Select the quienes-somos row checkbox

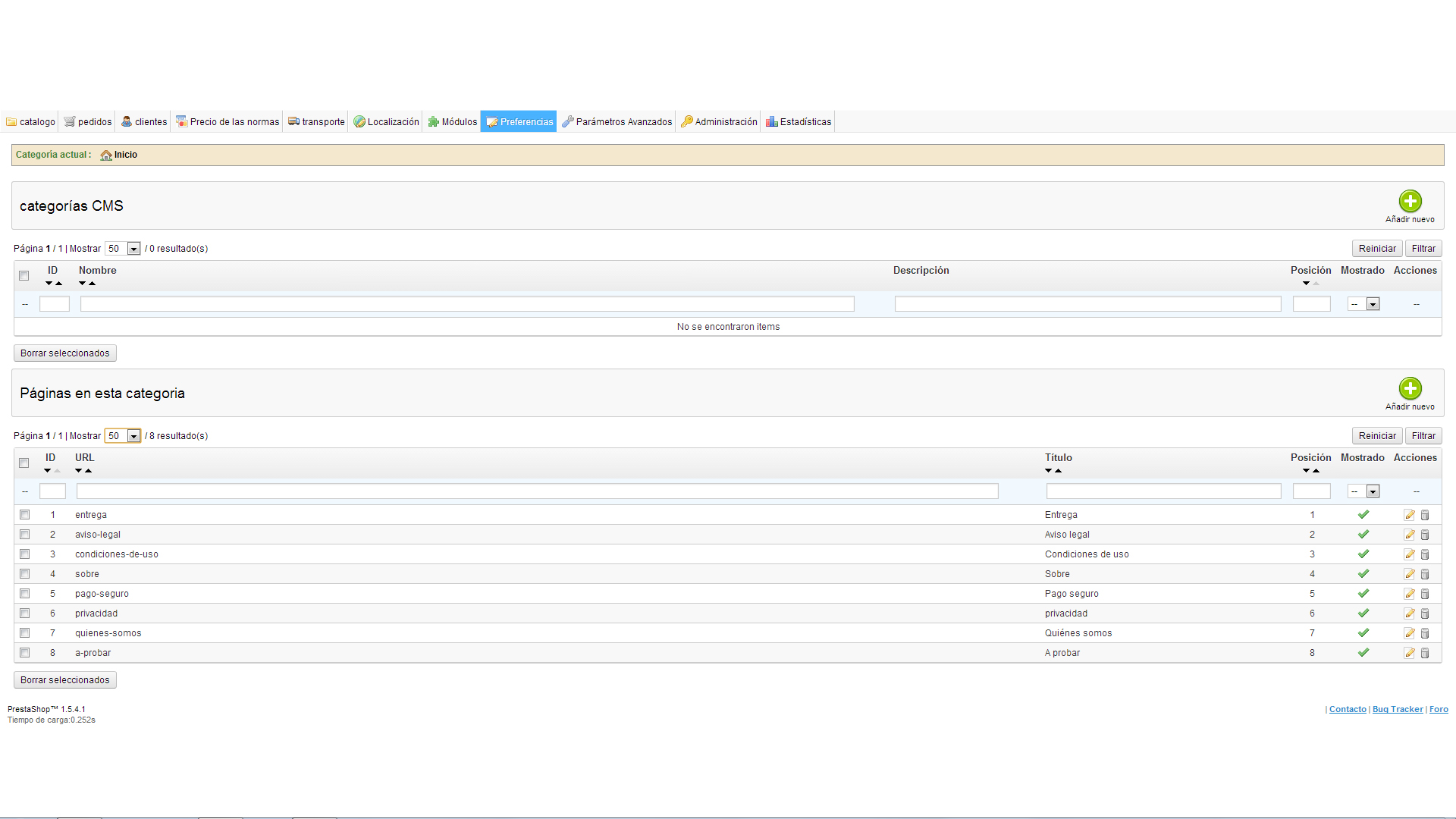(24, 633)
